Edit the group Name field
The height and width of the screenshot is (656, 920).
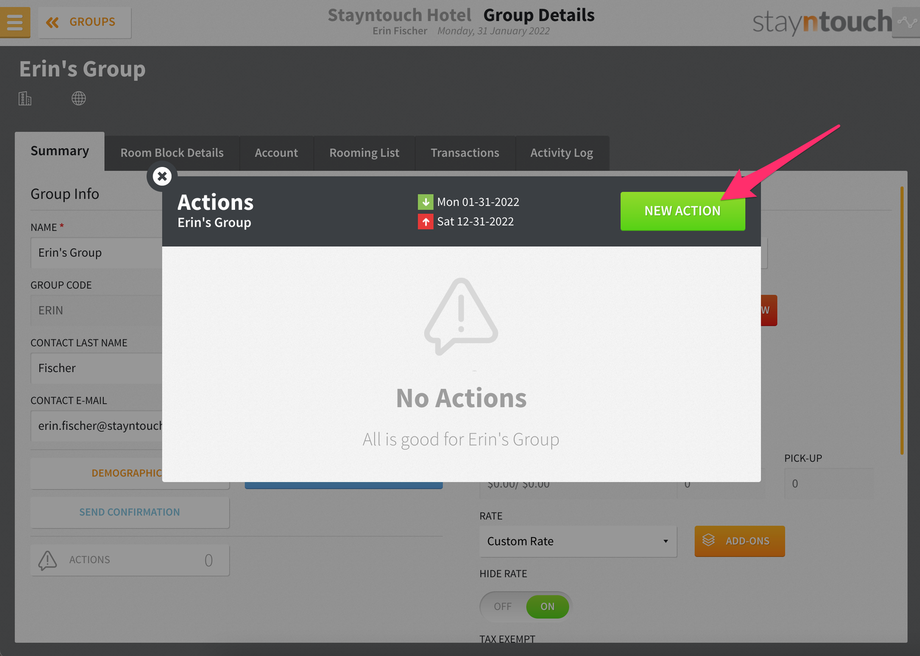[96, 253]
